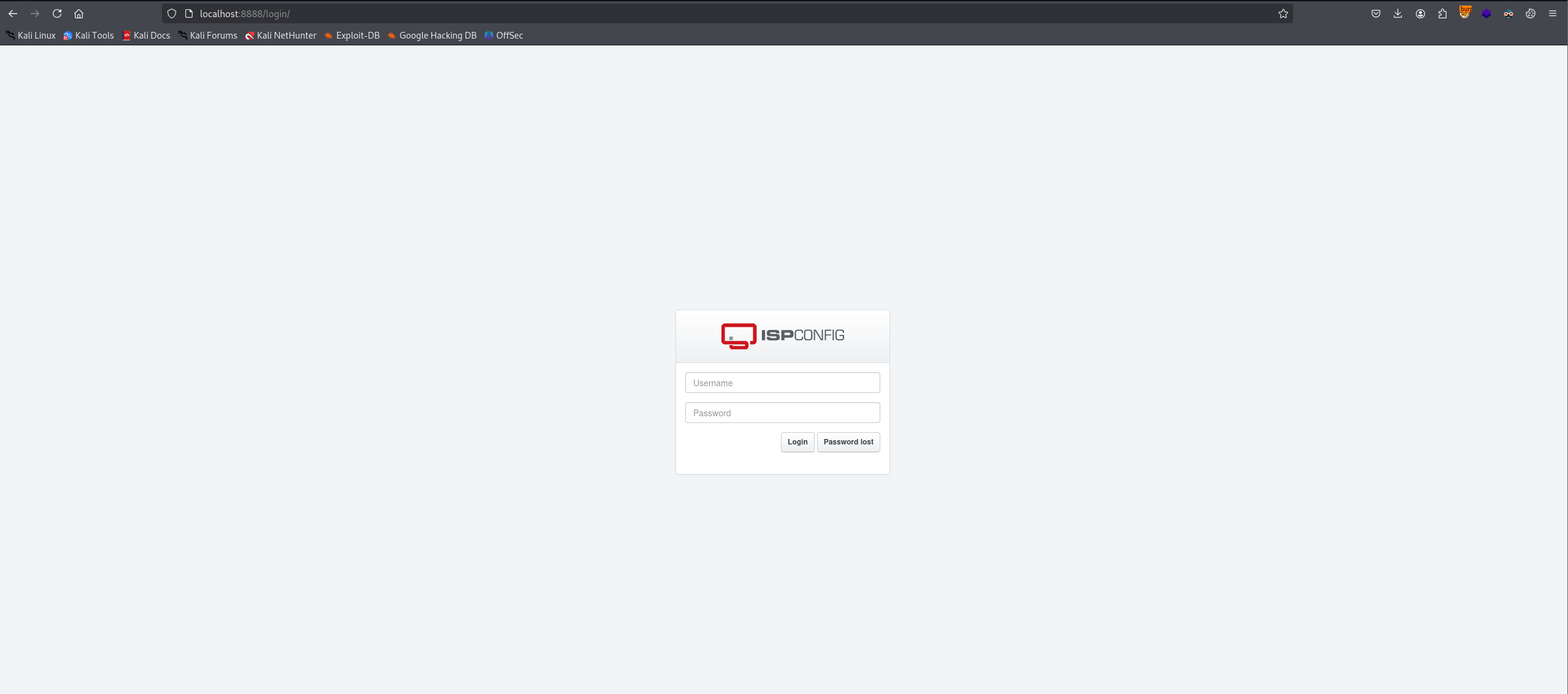Image resolution: width=1568 pixels, height=694 pixels.
Task: Reload the page with the refresh icon
Action: (x=57, y=13)
